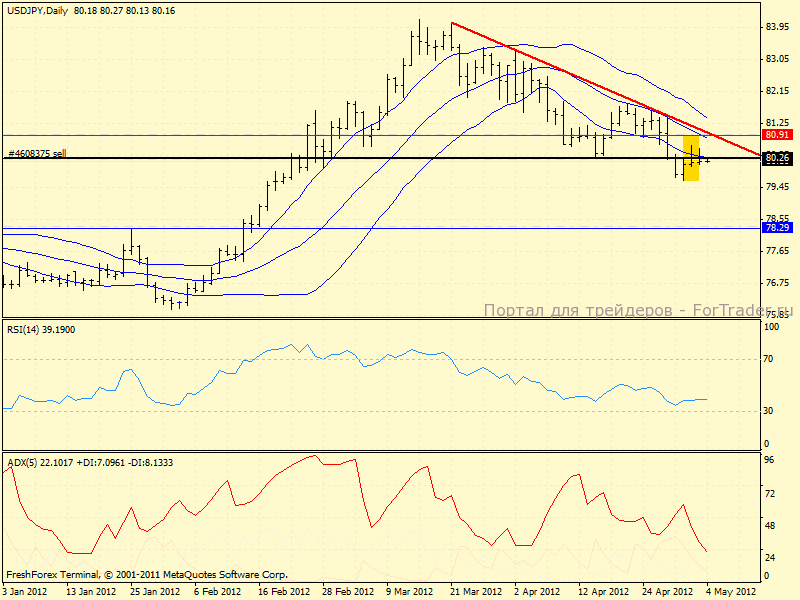Click the black 80.26 current price tag

777,158
